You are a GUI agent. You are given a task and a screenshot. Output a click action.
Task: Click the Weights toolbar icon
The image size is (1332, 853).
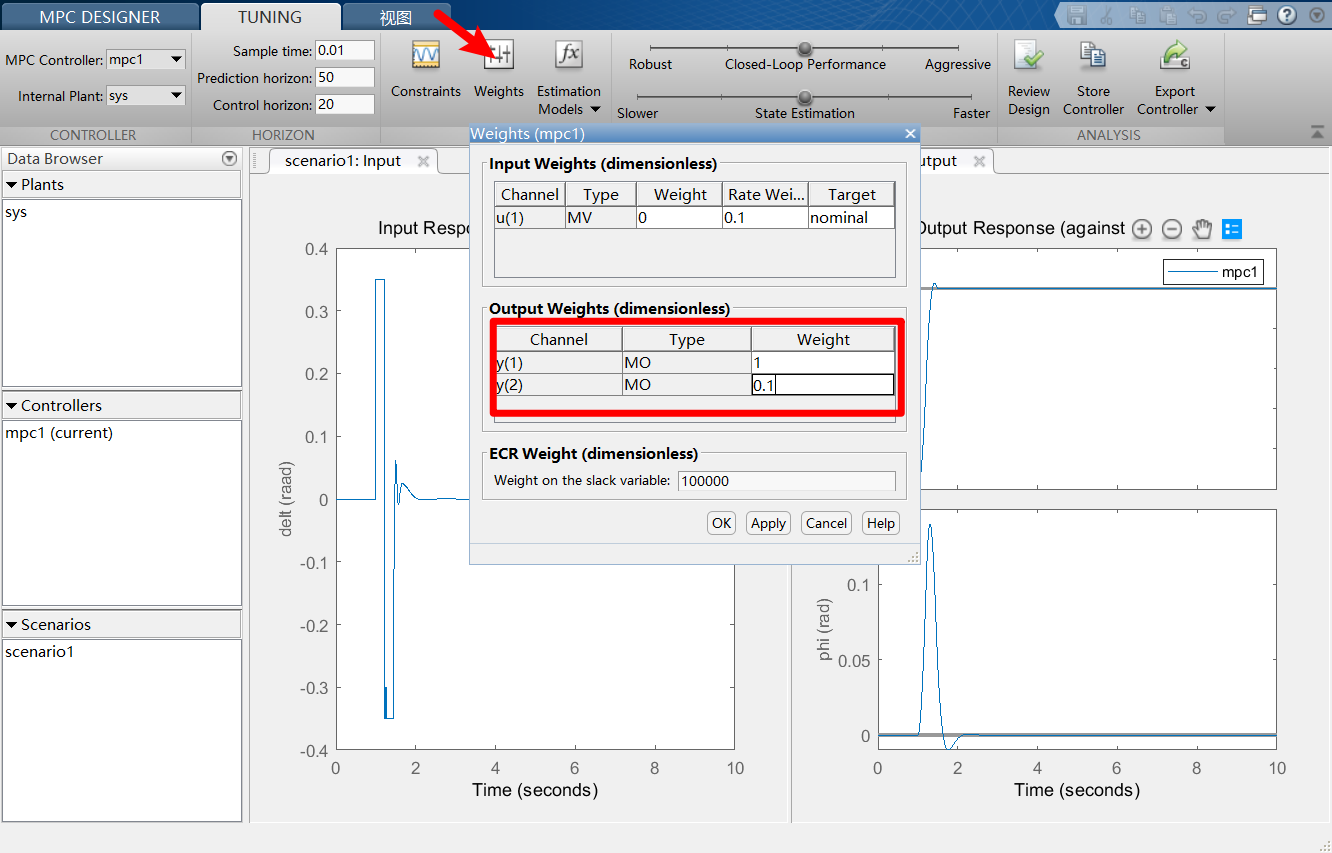click(x=499, y=55)
